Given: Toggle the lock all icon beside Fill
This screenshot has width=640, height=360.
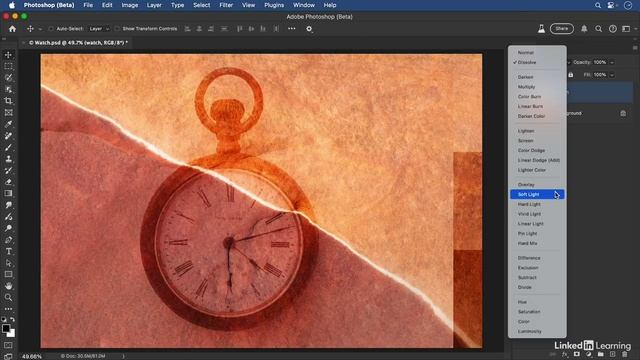Looking at the screenshot, I should [x=571, y=75].
